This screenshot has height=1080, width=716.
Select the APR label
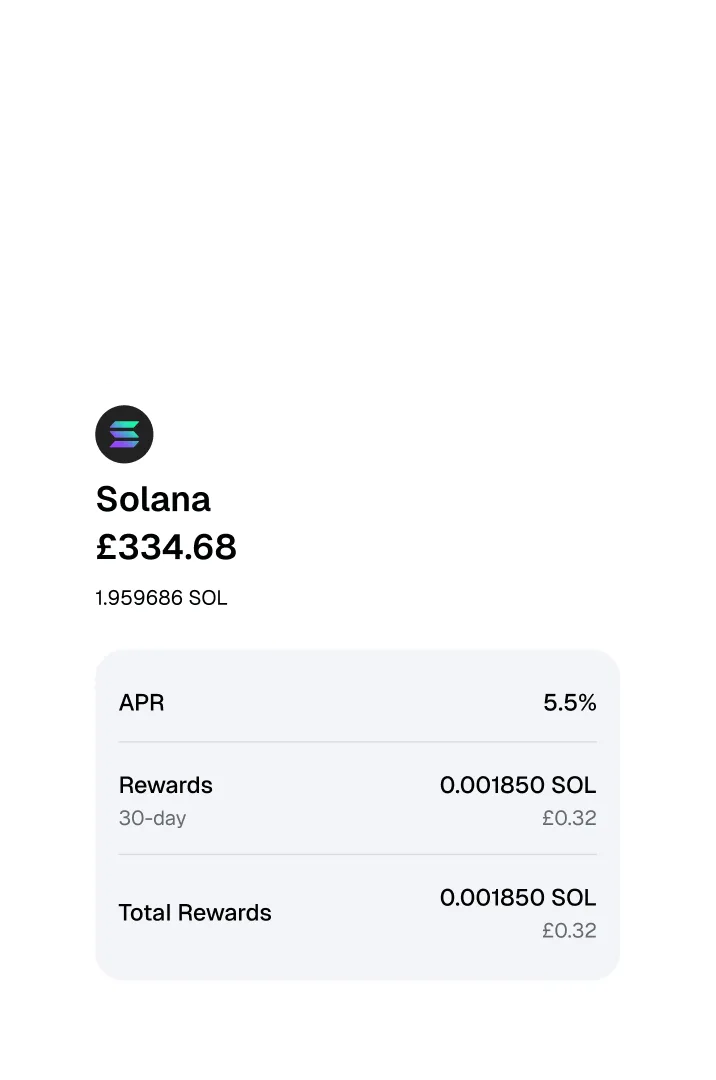tap(141, 703)
